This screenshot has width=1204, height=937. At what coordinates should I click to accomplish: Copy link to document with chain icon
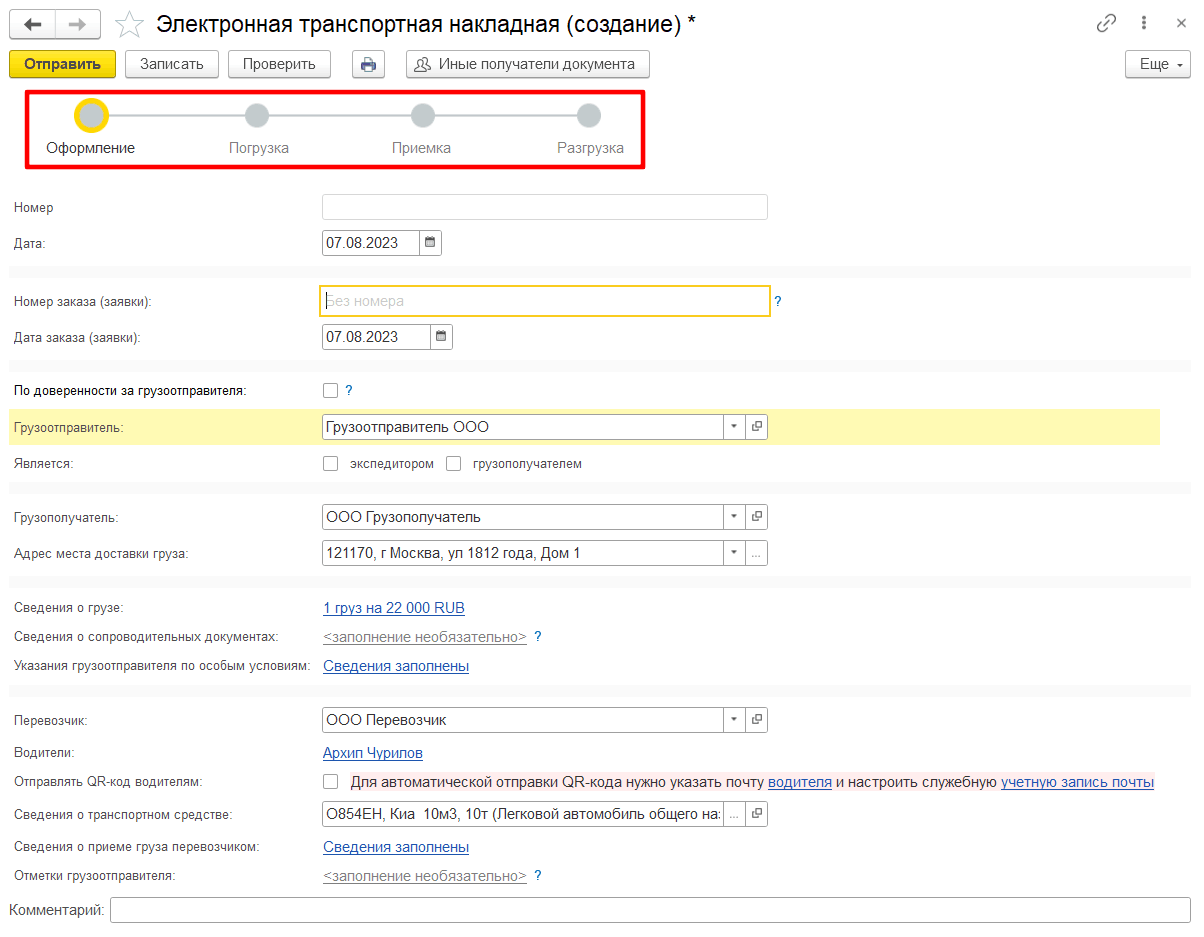pos(1106,24)
